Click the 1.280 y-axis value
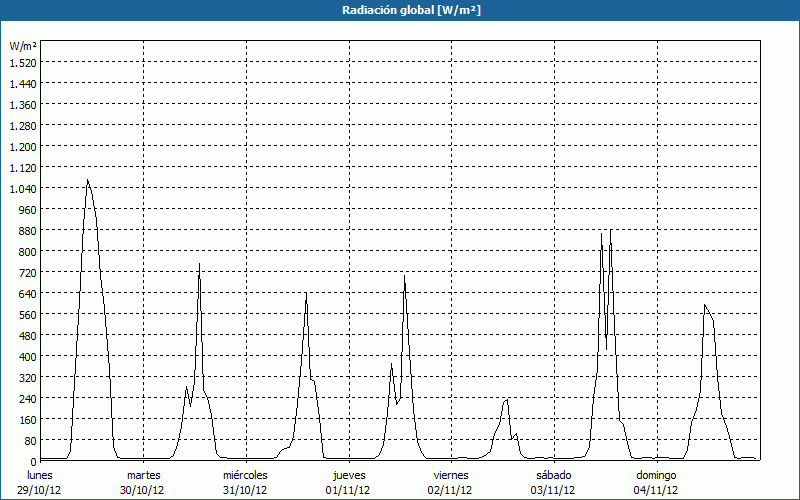This screenshot has height=500, width=800. point(23,126)
